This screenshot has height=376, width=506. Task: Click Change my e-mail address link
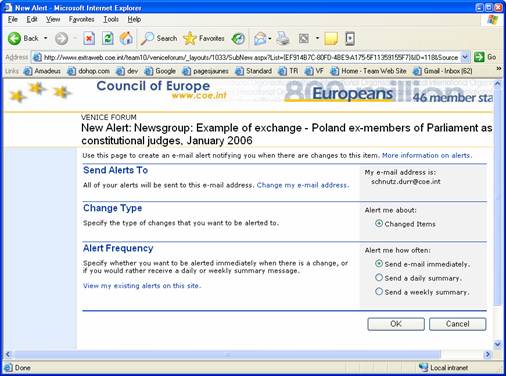303,185
